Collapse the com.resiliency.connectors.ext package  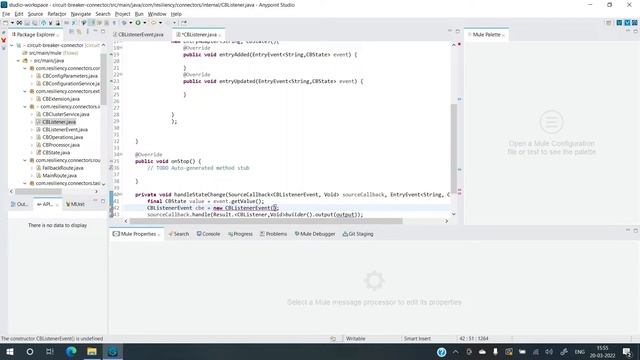pyautogui.click(x=25, y=91)
